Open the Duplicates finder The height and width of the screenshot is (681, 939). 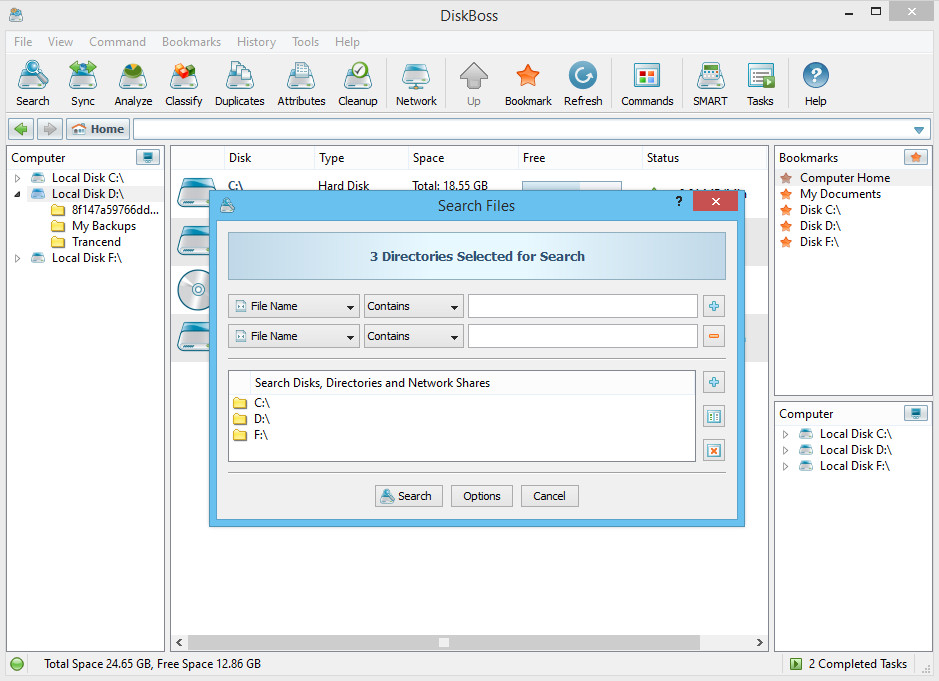tap(240, 84)
